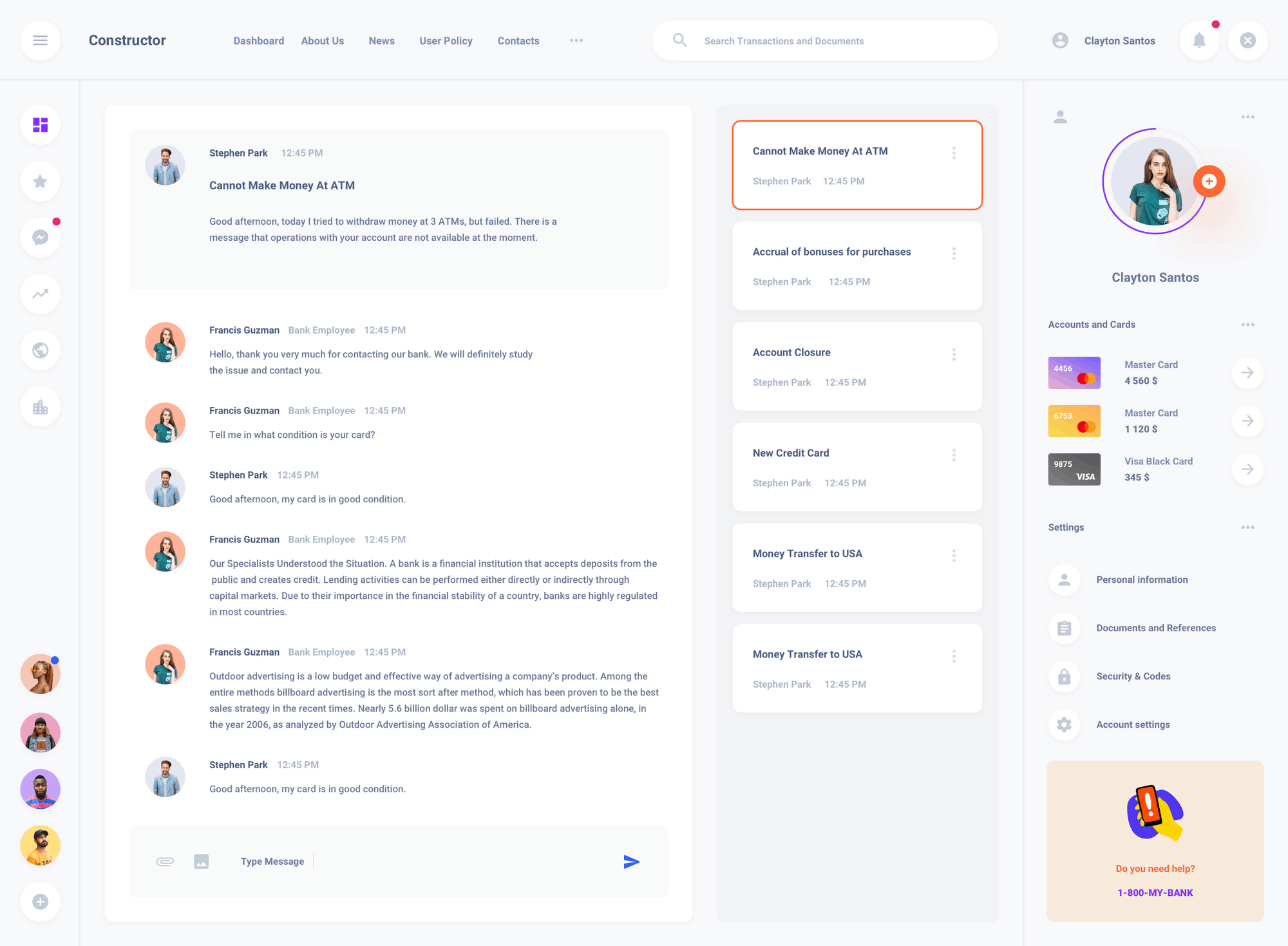Image resolution: width=1288 pixels, height=946 pixels.
Task: Click the image upload icon in message bar
Action: (201, 861)
